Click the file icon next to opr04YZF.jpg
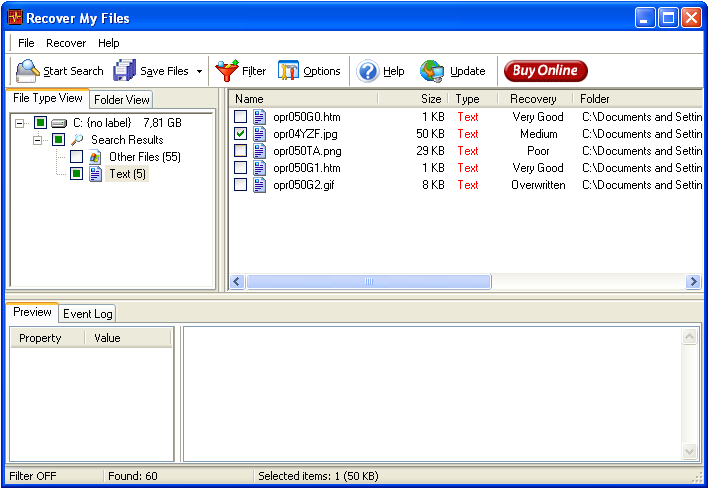This screenshot has width=709, height=489. (x=259, y=134)
